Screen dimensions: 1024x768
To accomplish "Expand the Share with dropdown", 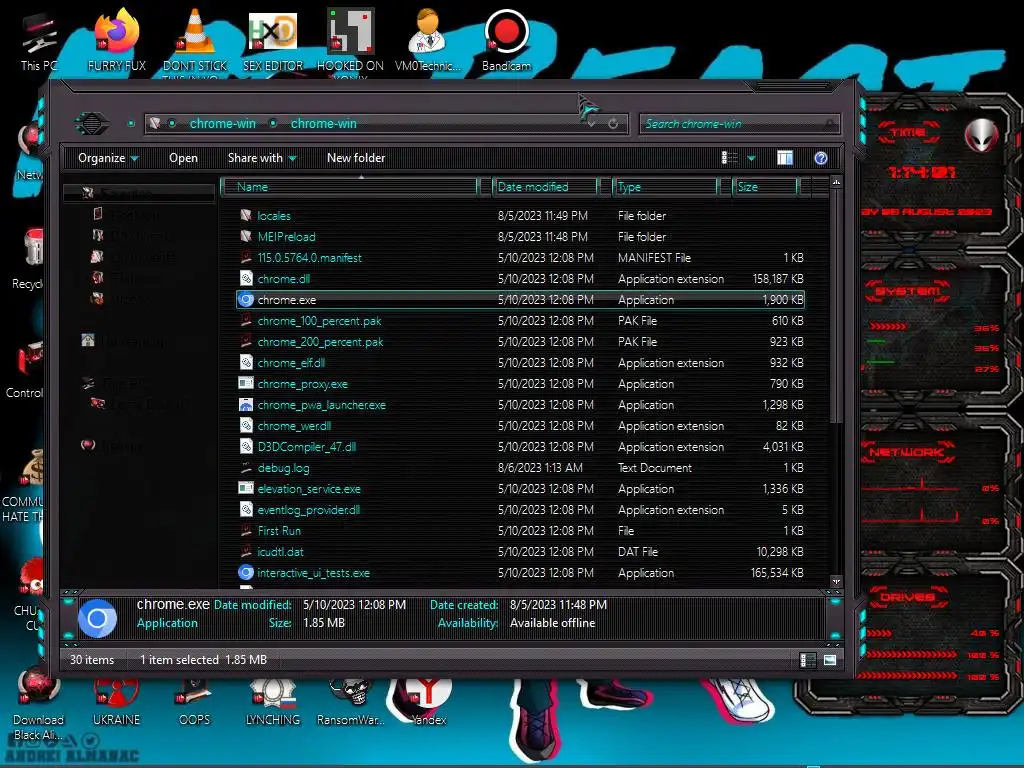I will [x=262, y=158].
